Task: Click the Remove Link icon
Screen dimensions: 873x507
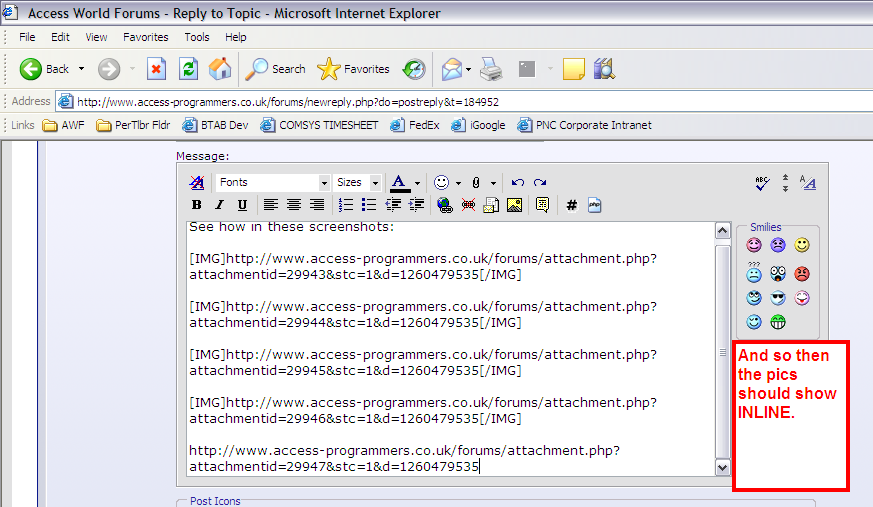Action: click(x=468, y=205)
